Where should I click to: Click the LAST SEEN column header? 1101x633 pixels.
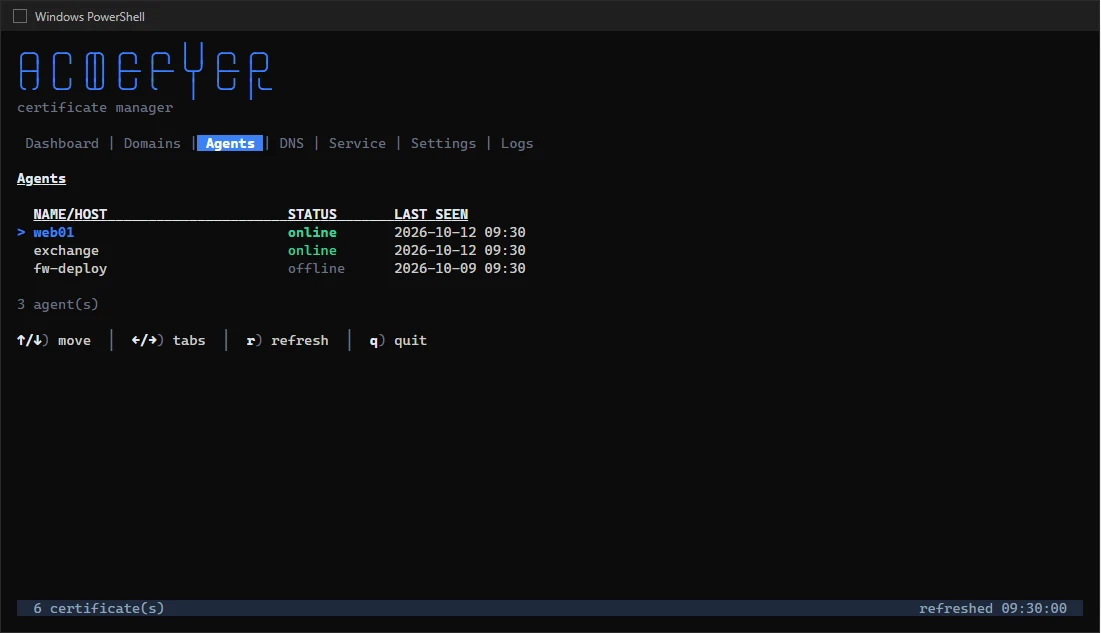430,214
